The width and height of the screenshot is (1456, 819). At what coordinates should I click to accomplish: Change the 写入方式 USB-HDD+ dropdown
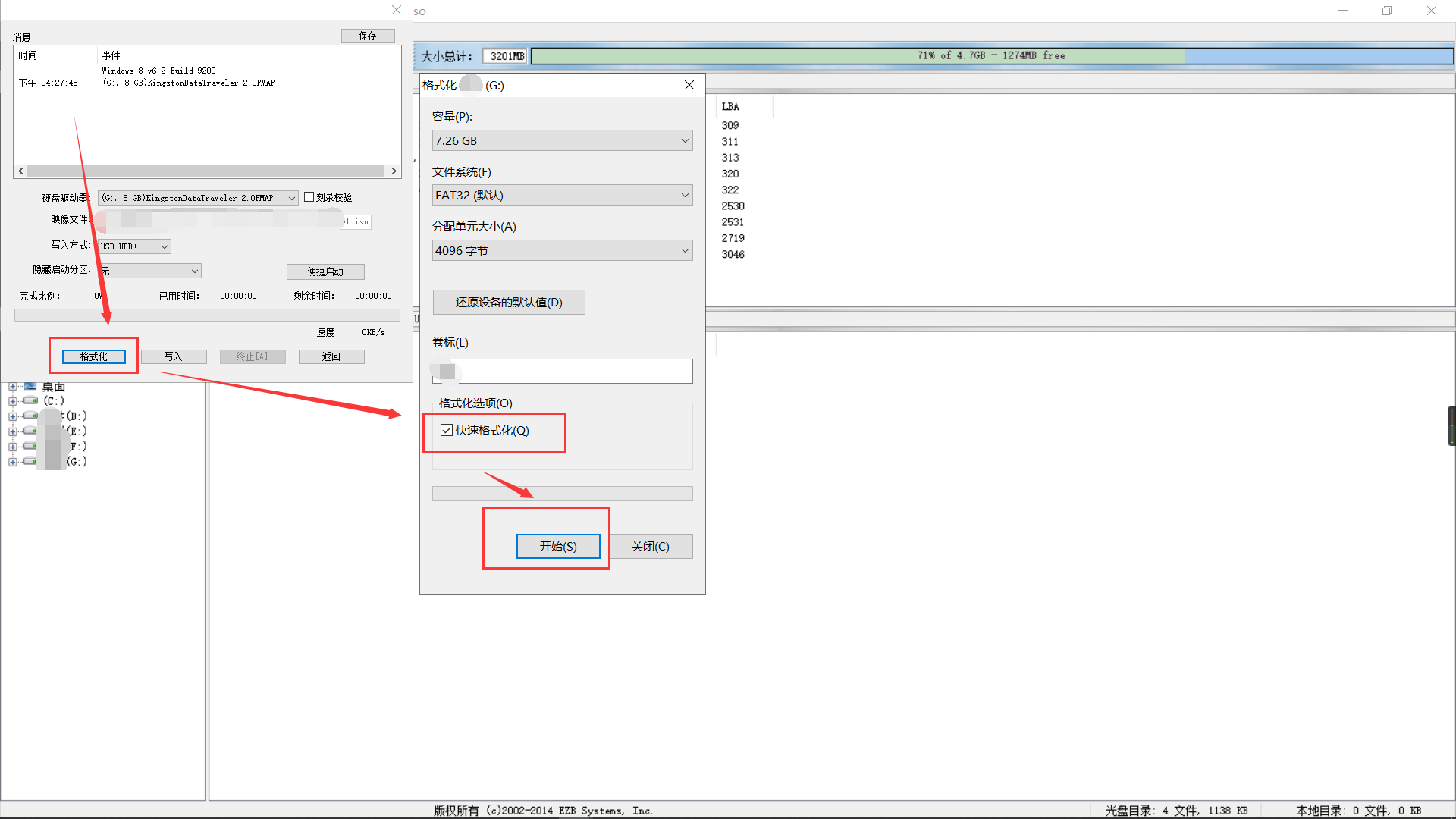tap(162, 246)
